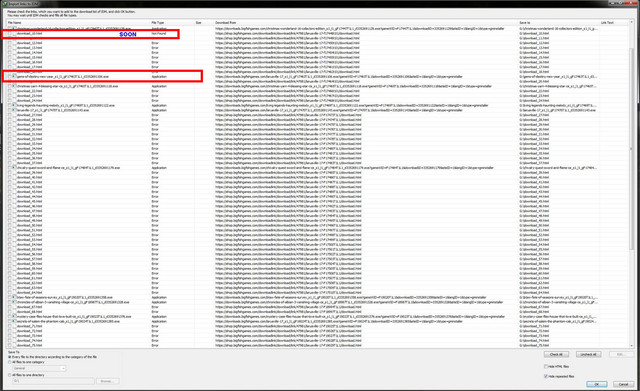The height and width of the screenshot is (391, 640).
Task: Tick the chivalry-quest exe row checkbox
Action: click(x=10, y=168)
